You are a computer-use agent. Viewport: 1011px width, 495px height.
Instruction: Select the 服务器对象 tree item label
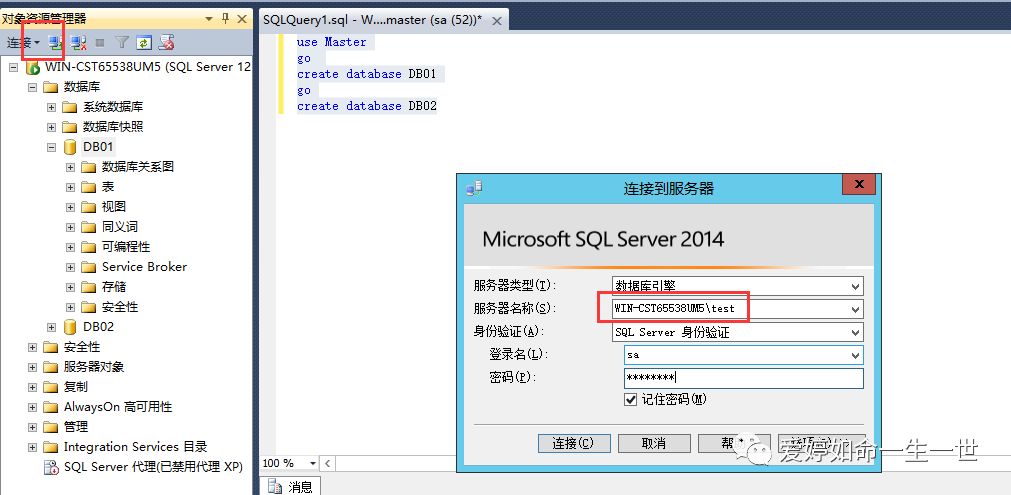click(93, 367)
